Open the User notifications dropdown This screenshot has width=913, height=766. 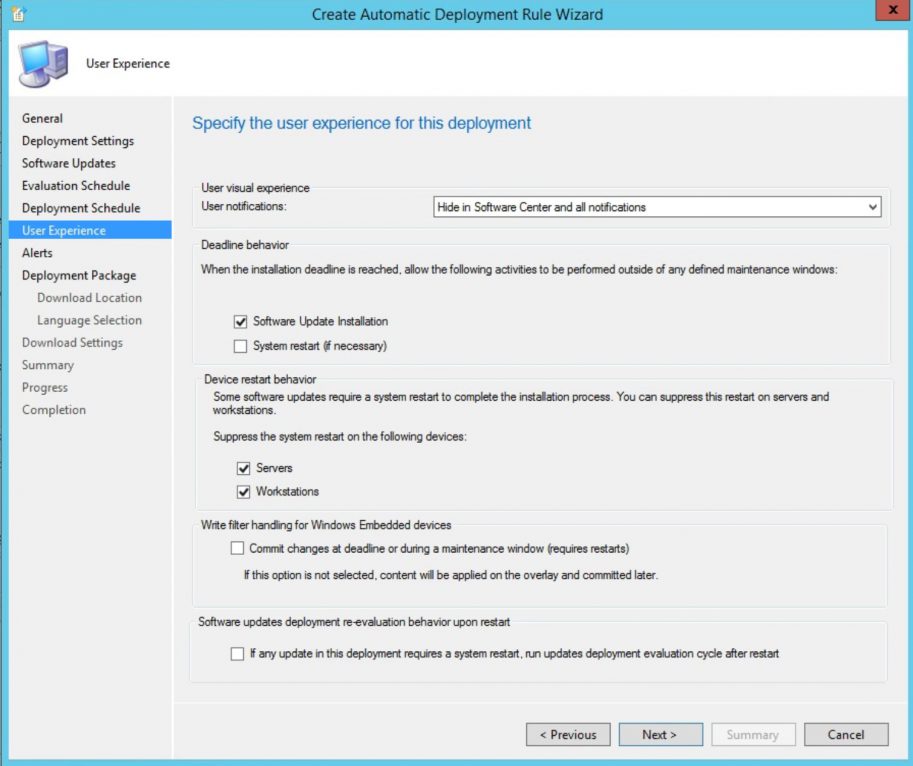point(874,207)
